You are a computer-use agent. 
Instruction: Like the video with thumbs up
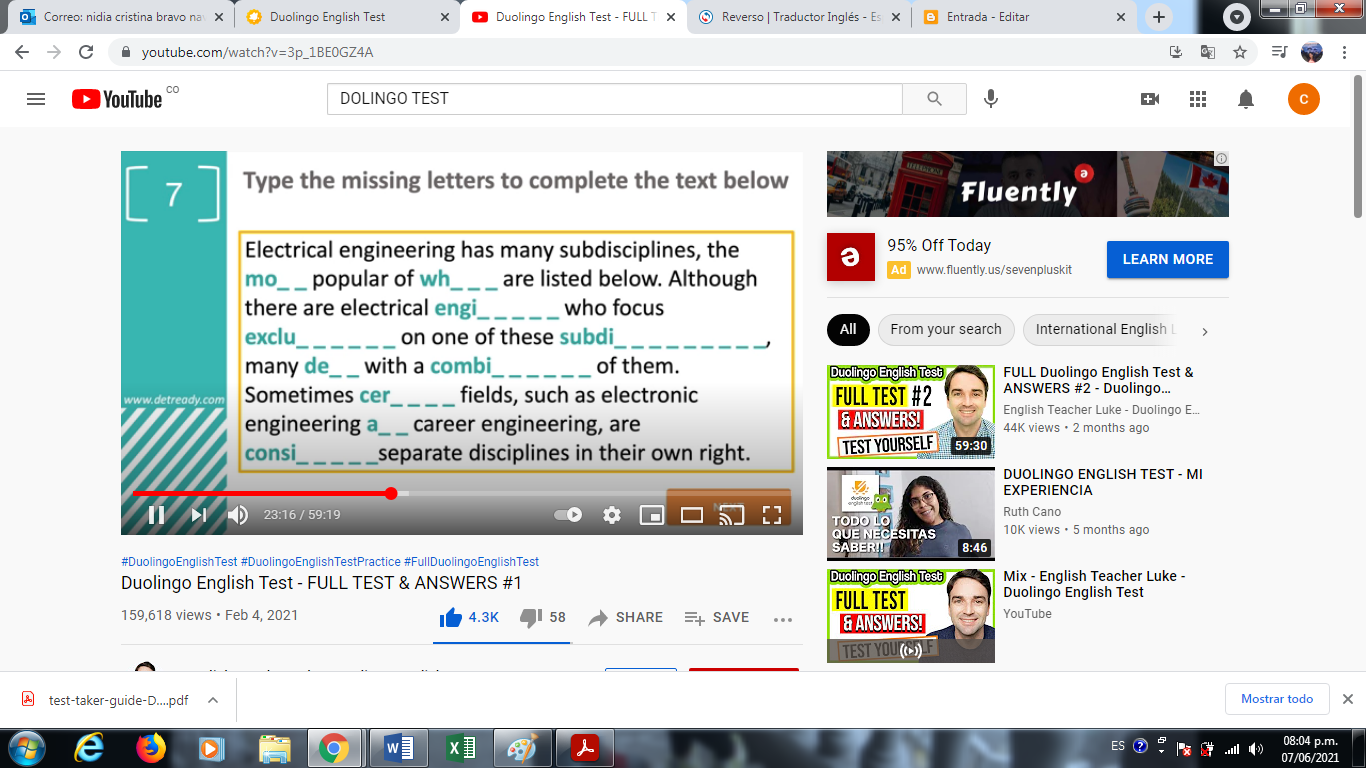click(469, 618)
